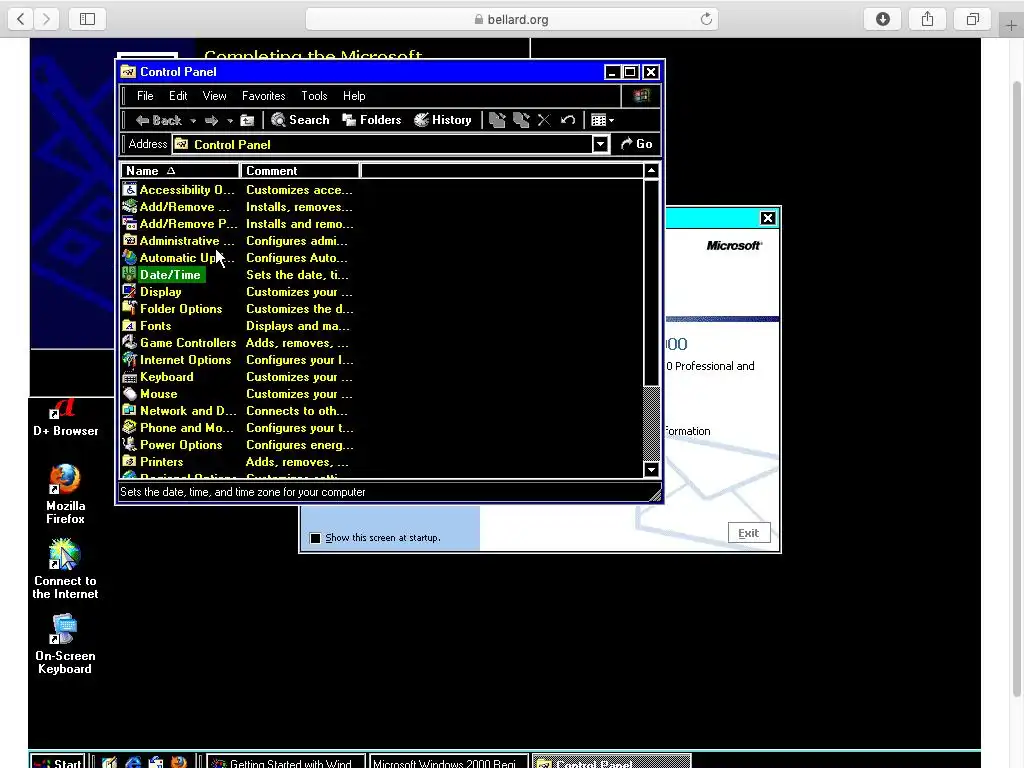Open the Windows Start button

(x=57, y=762)
